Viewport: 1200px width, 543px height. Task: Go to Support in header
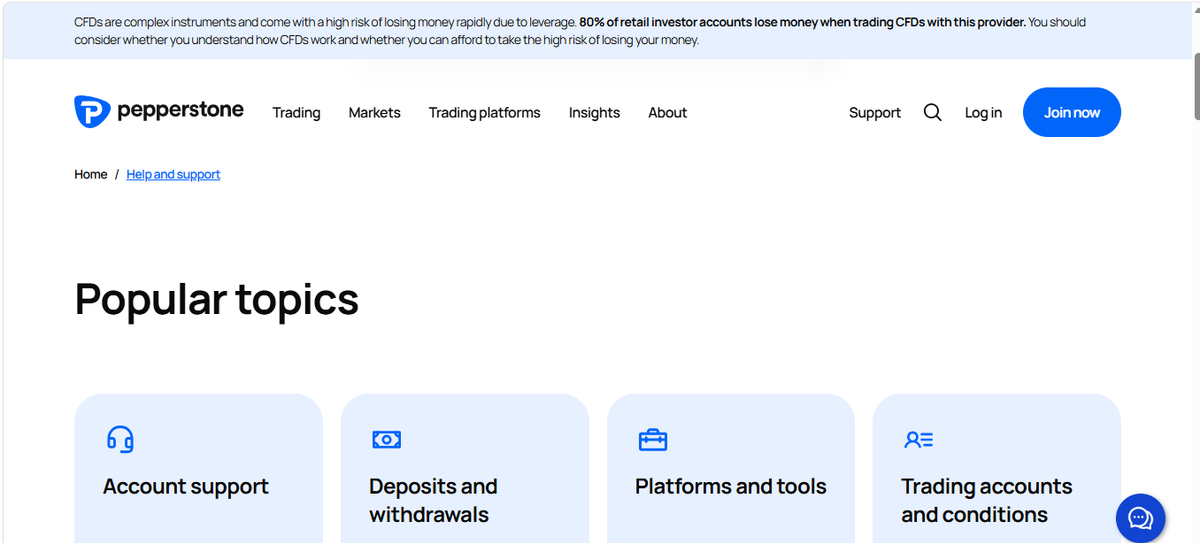875,113
